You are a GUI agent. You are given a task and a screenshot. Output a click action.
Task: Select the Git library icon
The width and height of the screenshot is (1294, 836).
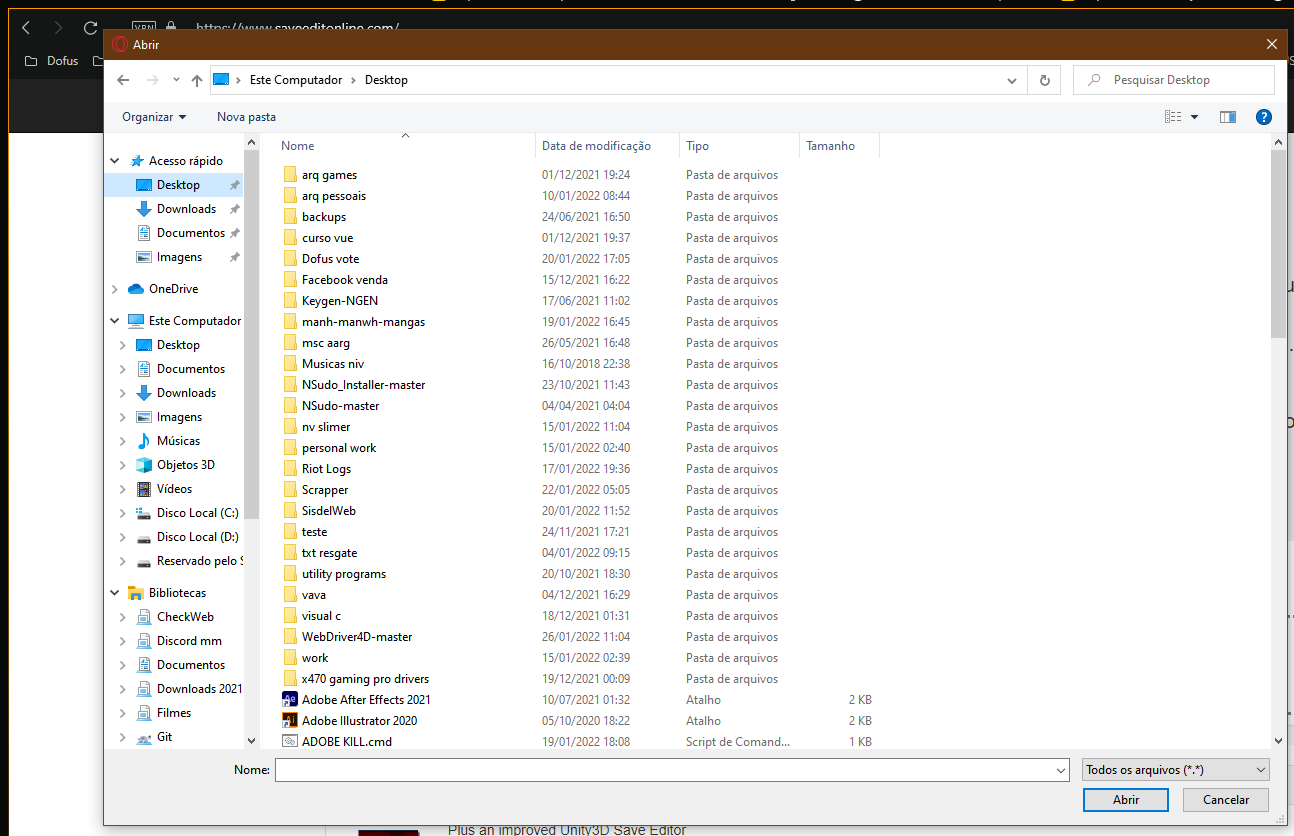click(144, 737)
